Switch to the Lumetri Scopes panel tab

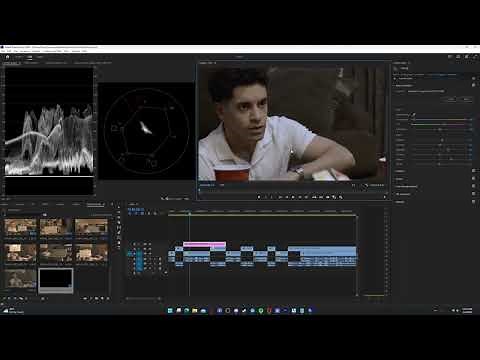12,63
